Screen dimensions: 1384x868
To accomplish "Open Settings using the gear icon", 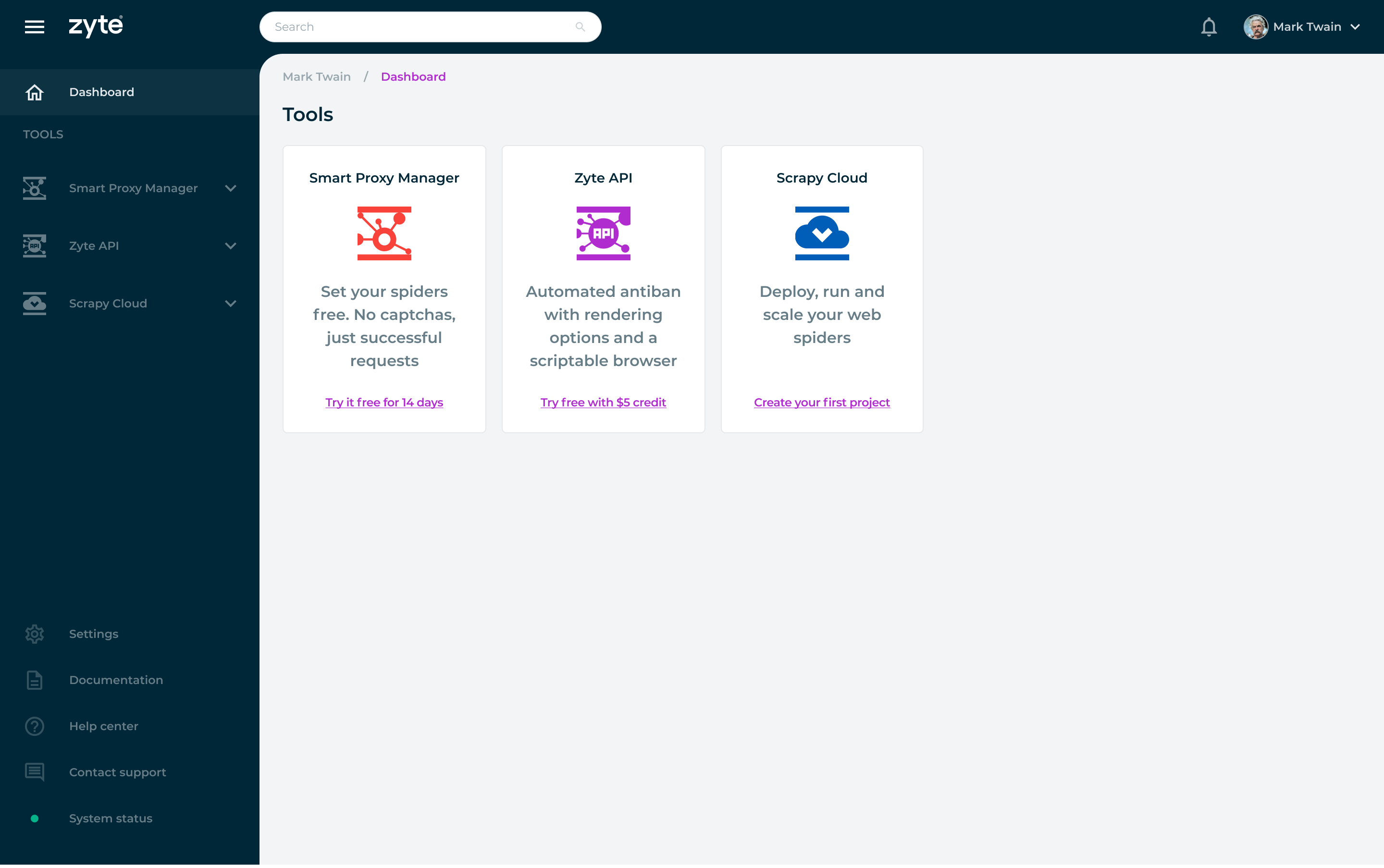I will tap(35, 634).
